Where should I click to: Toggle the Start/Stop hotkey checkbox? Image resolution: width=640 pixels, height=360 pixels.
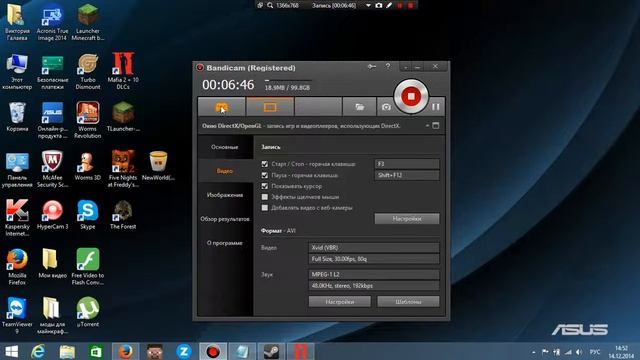point(264,164)
